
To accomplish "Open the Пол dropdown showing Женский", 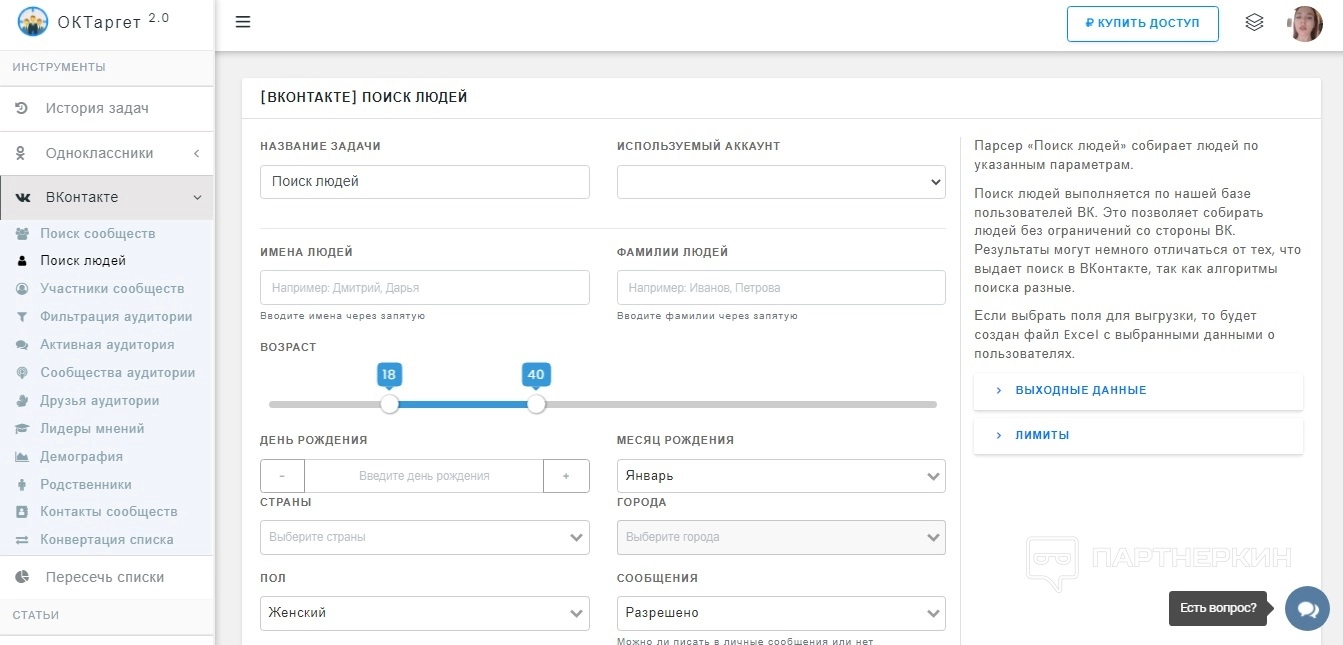I will point(424,613).
